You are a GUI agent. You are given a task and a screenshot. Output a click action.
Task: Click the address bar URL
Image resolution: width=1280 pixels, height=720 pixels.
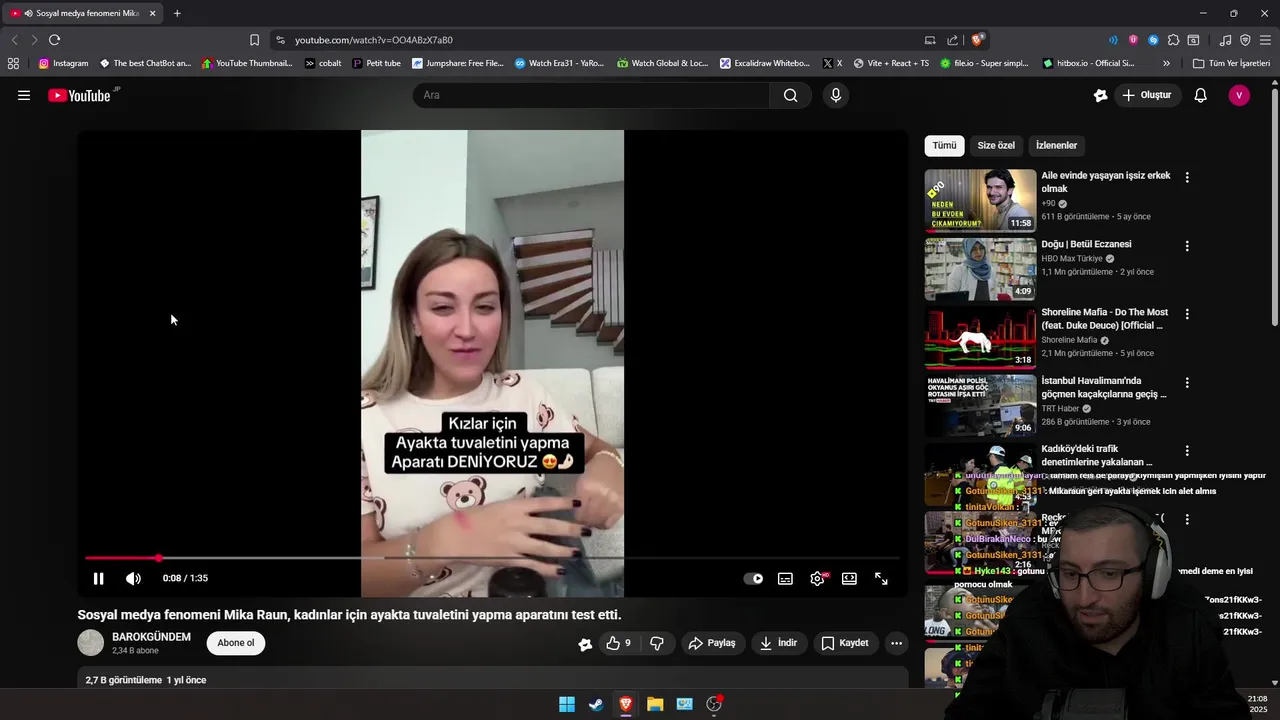374,40
